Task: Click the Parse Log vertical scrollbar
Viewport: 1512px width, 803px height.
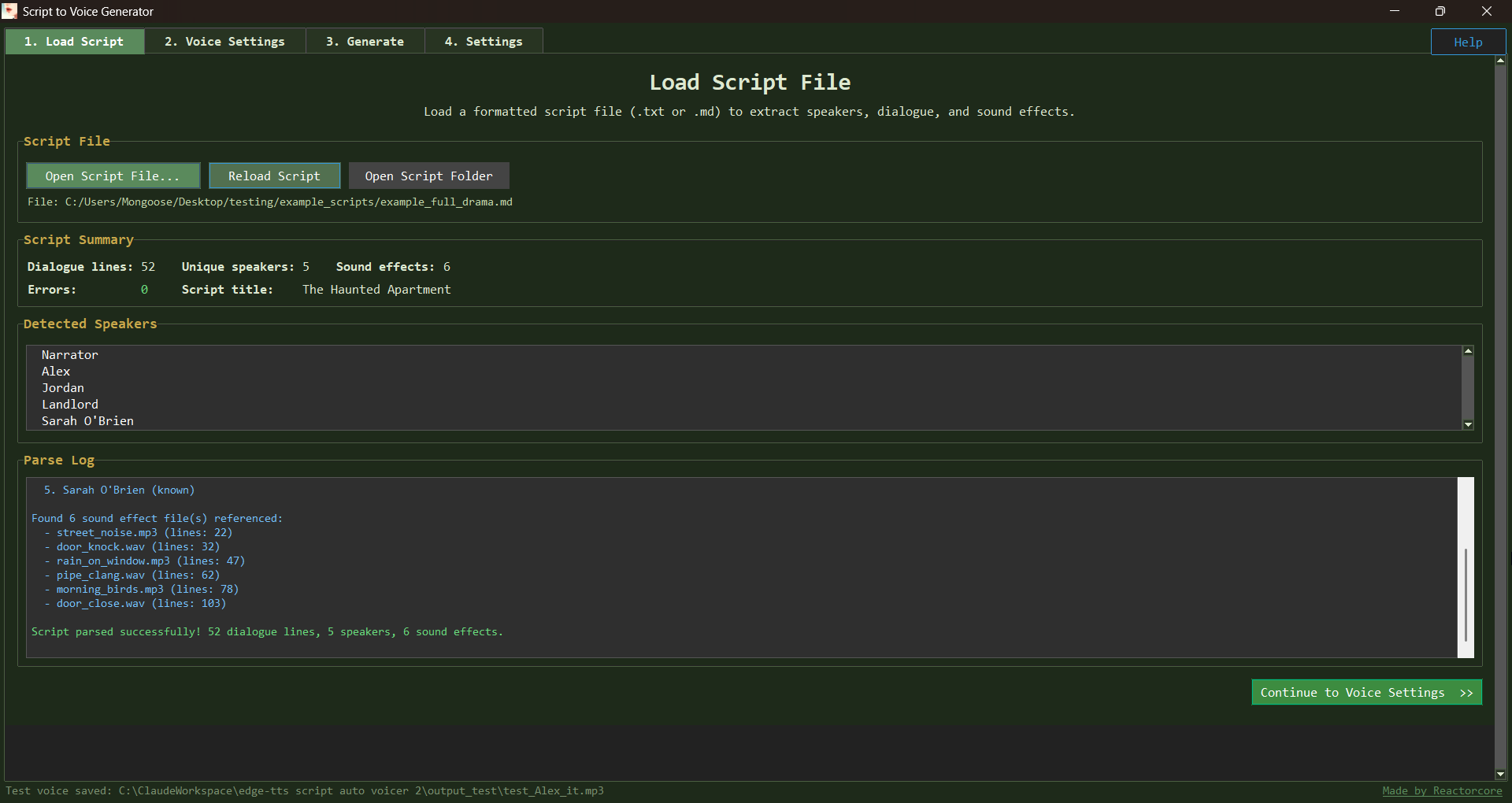Action: coord(1465,594)
